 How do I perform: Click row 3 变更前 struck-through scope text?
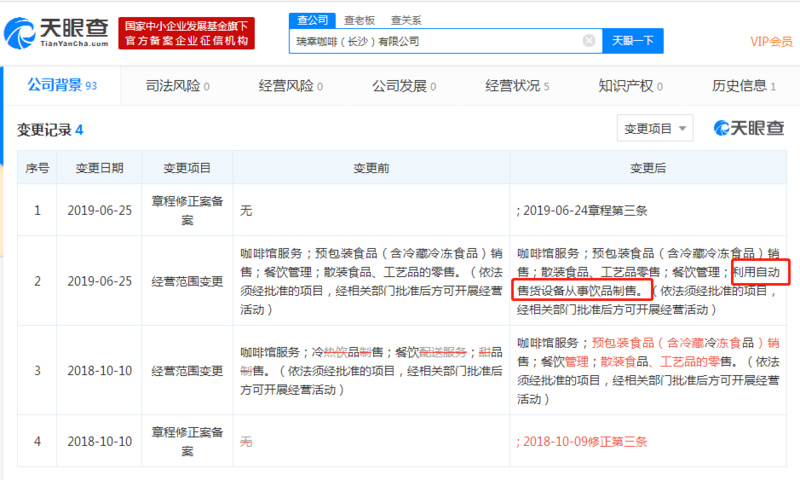(x=371, y=370)
